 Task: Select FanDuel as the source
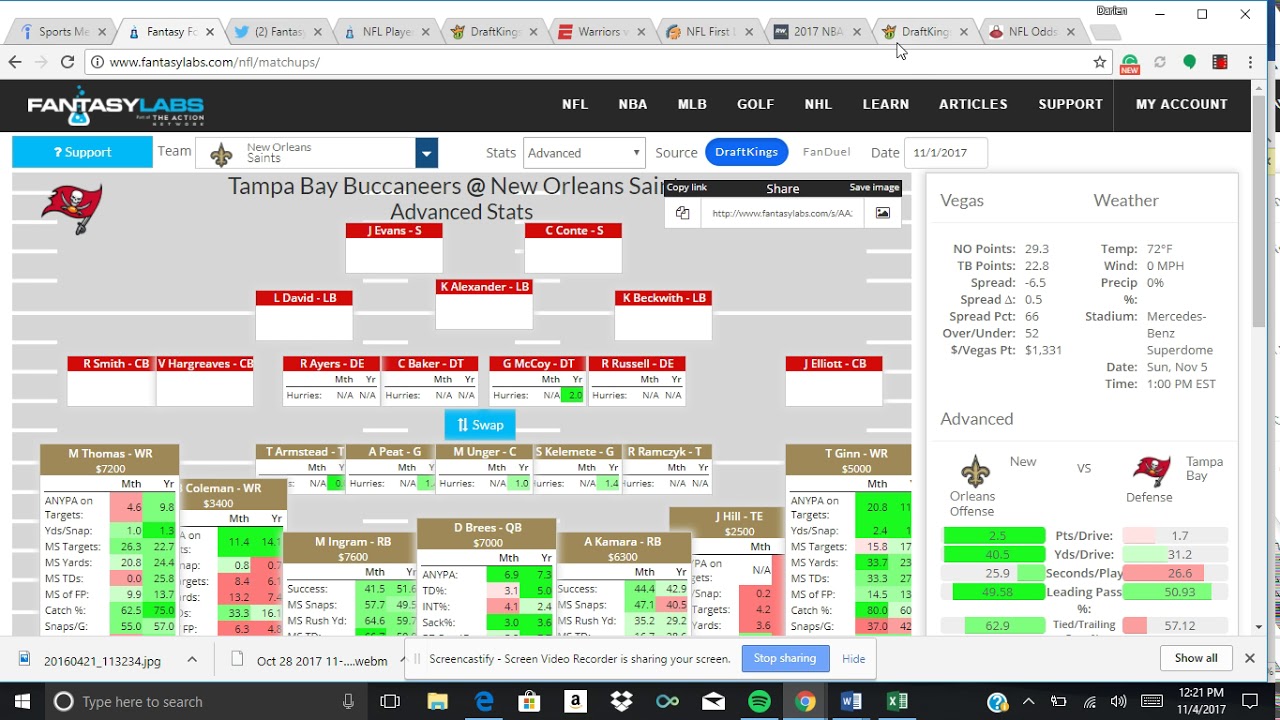[x=826, y=152]
